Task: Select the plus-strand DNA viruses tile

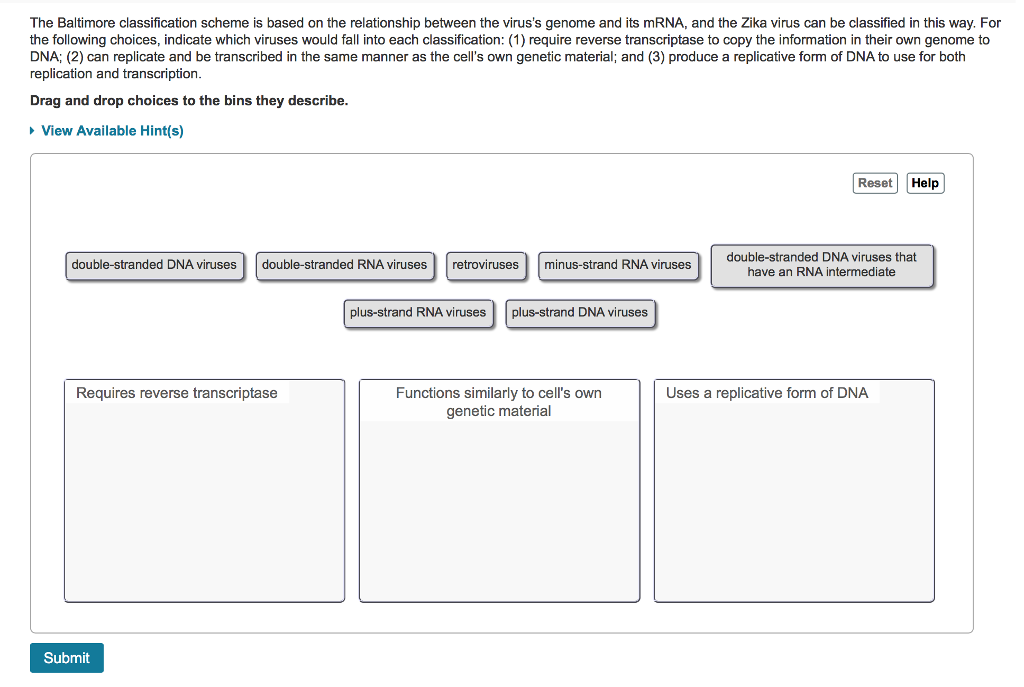Action: (580, 312)
